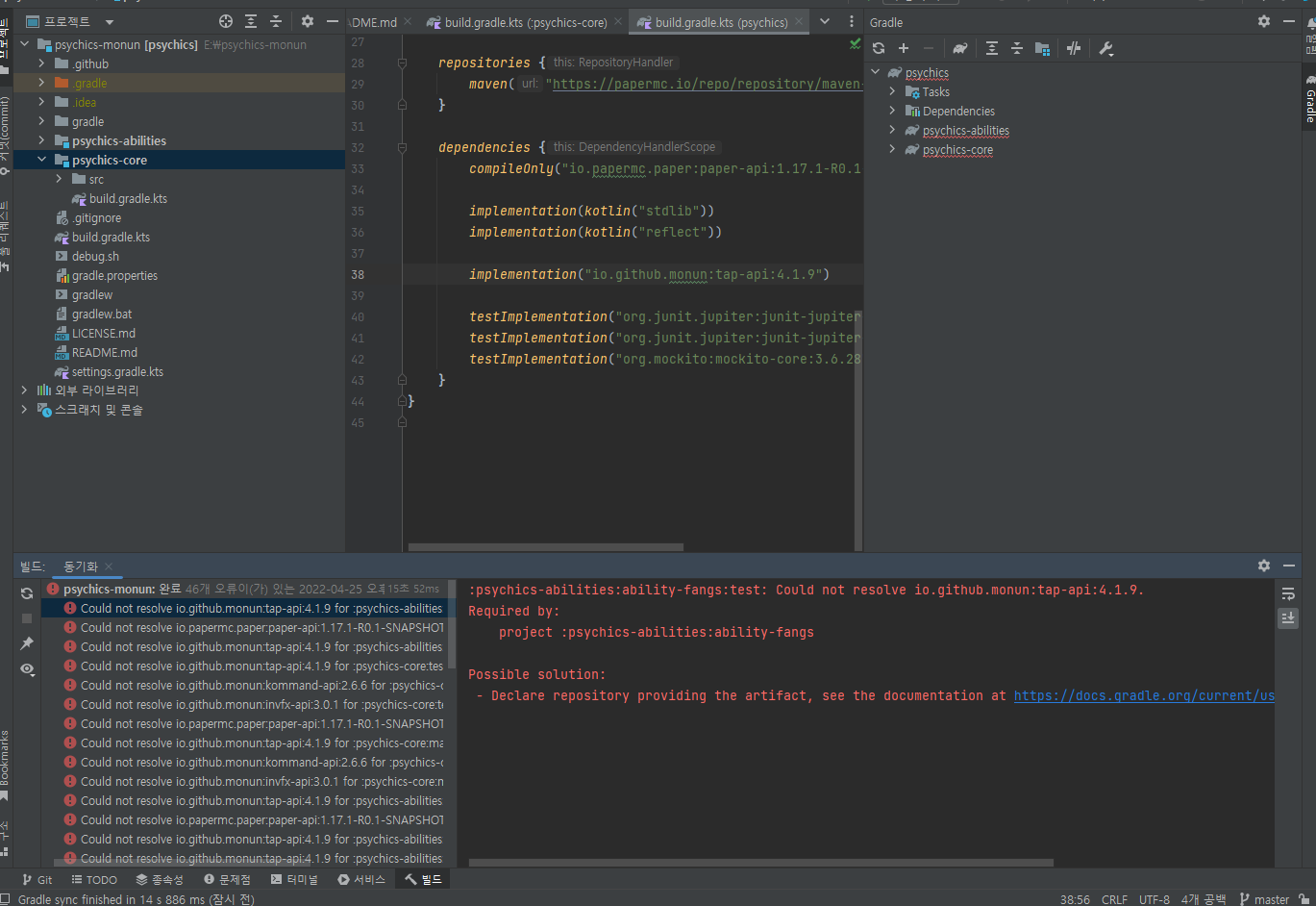This screenshot has height=906, width=1316.
Task: Toggle soft-wrap in build output
Action: (1288, 593)
